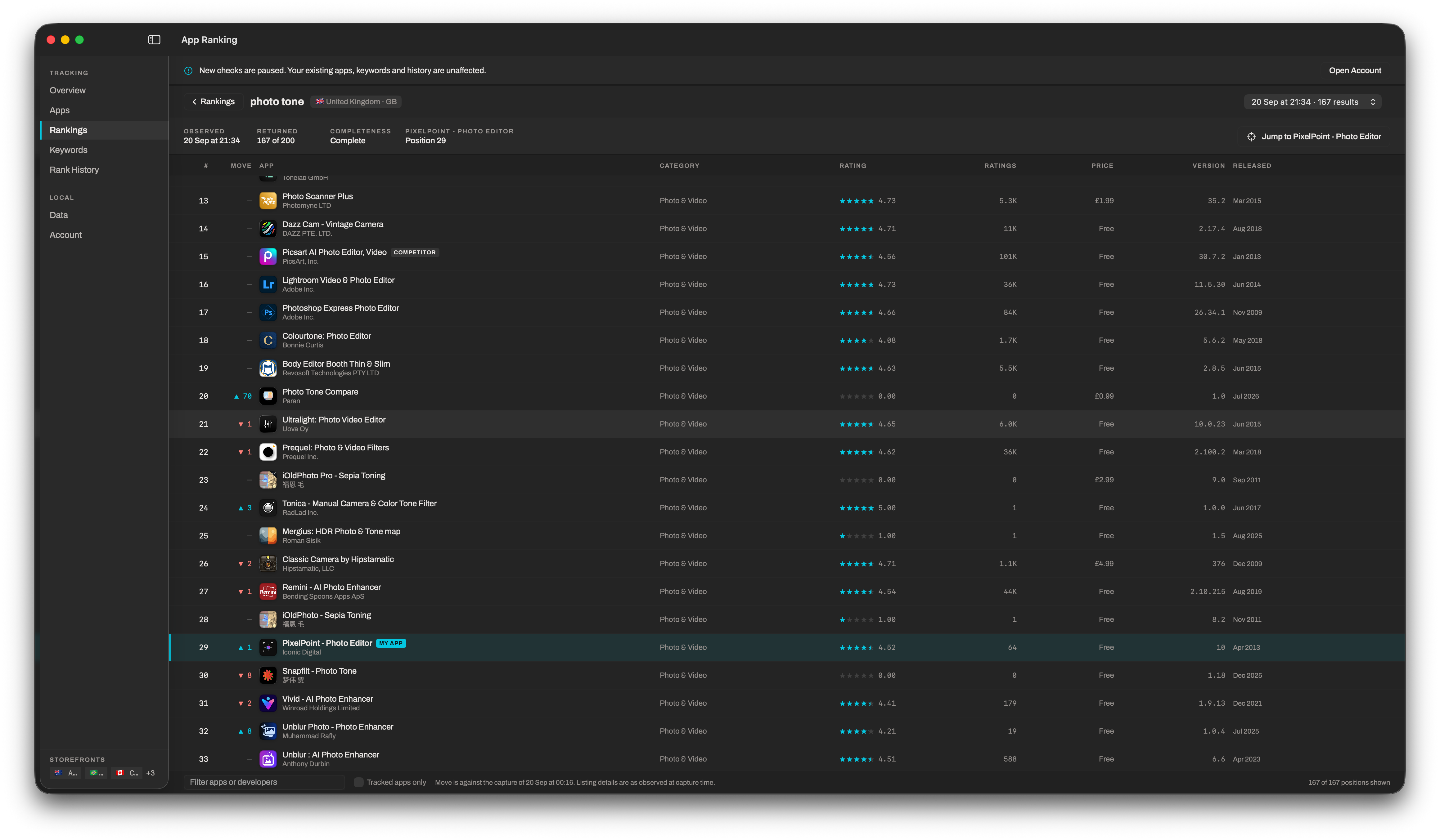
Task: Click the Tonica app icon
Action: [x=268, y=508]
